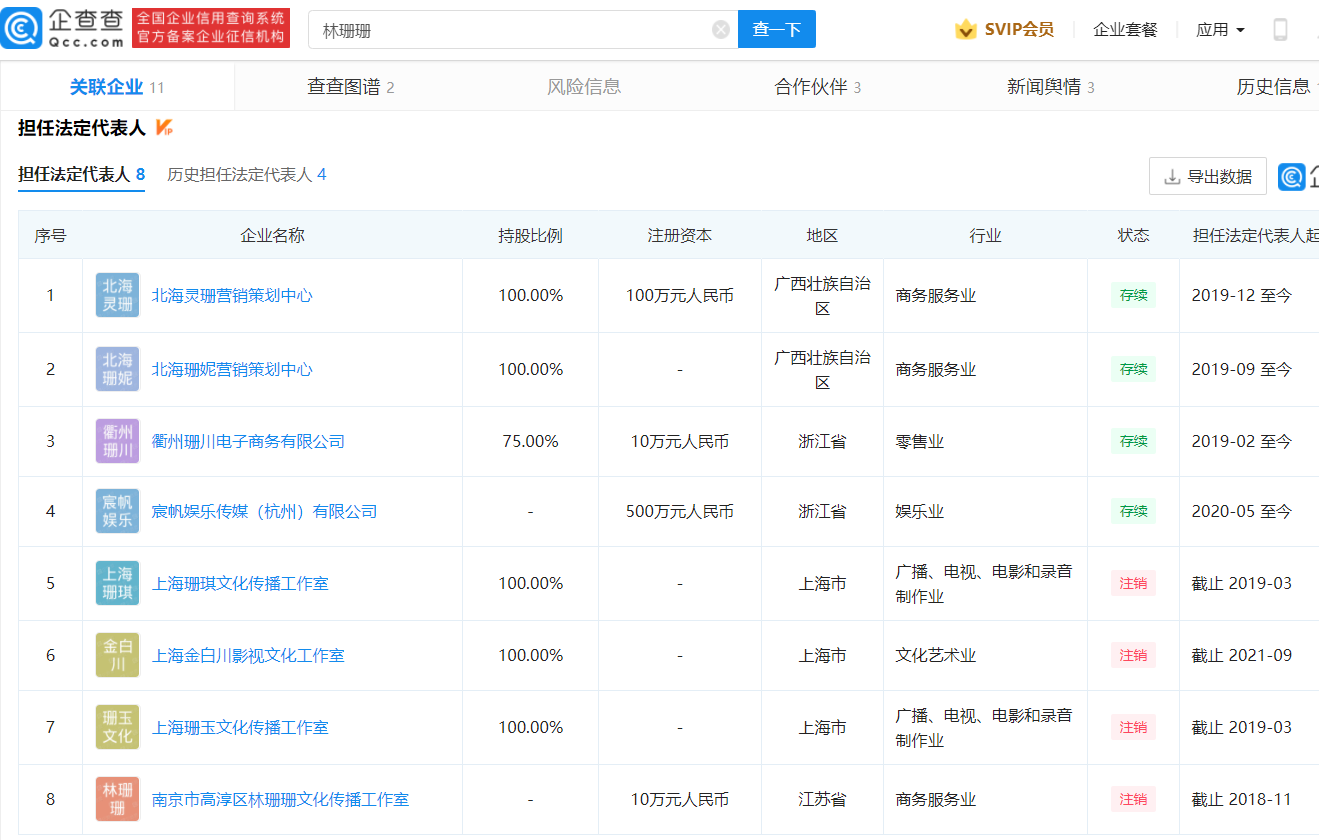
Task: Click the 北海珊妮 company logo thumbnail
Action: (118, 369)
